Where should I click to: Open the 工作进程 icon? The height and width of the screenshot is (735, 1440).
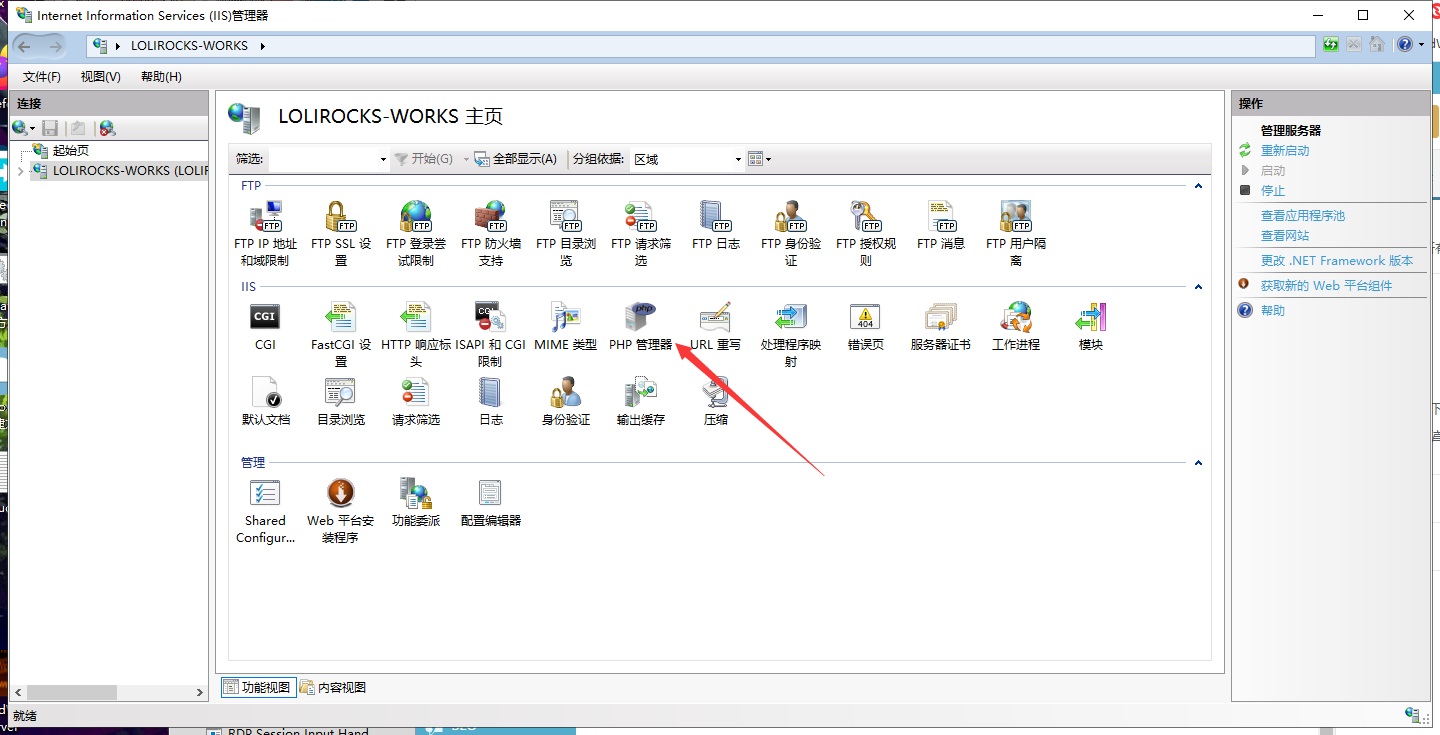[x=1016, y=326]
